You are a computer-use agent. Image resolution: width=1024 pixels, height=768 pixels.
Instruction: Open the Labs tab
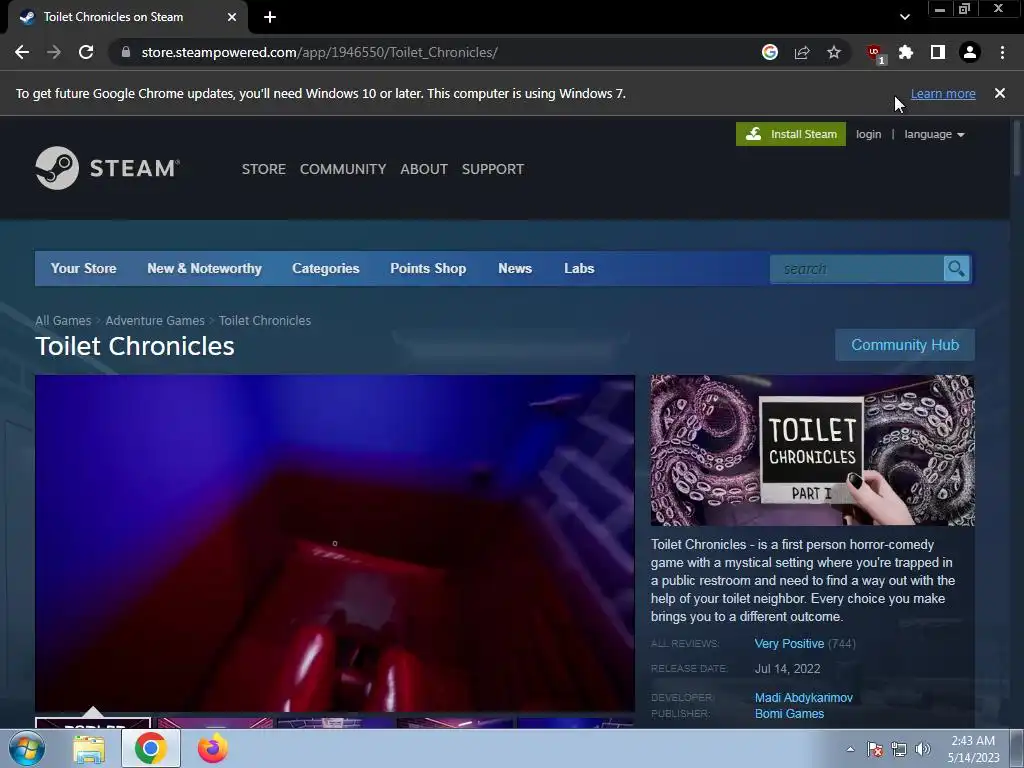(579, 268)
